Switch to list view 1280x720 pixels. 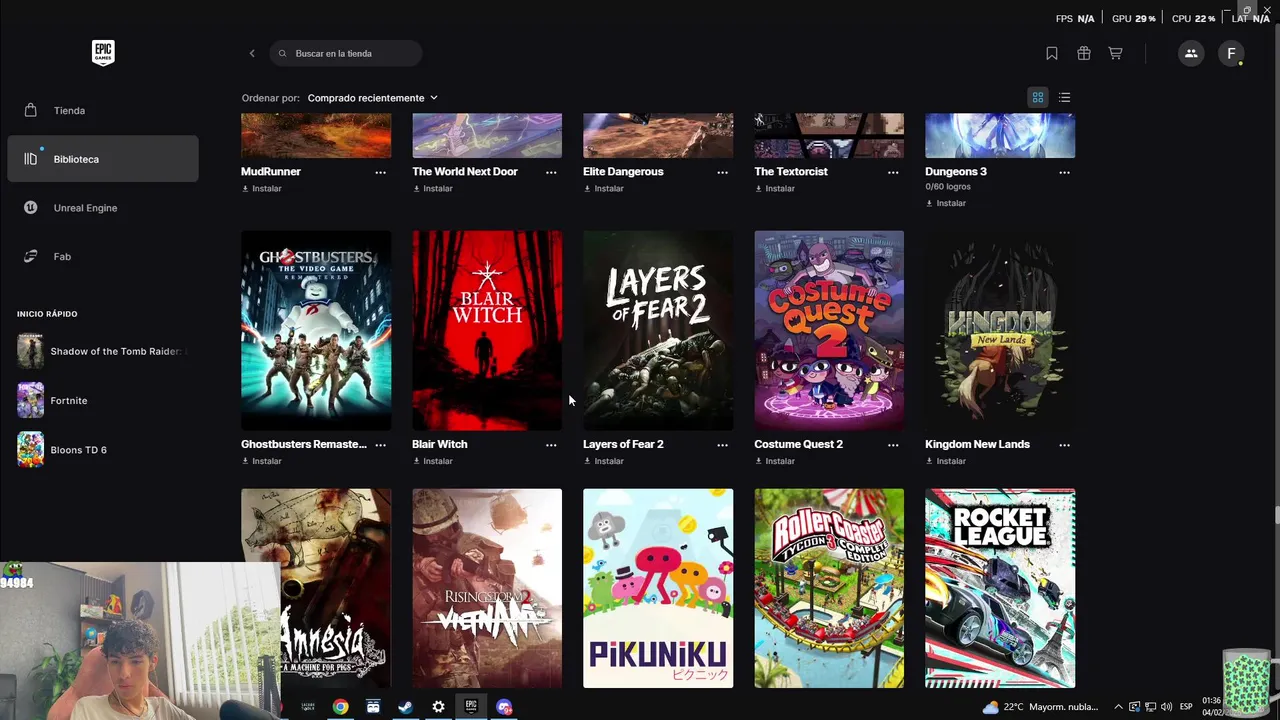point(1064,97)
